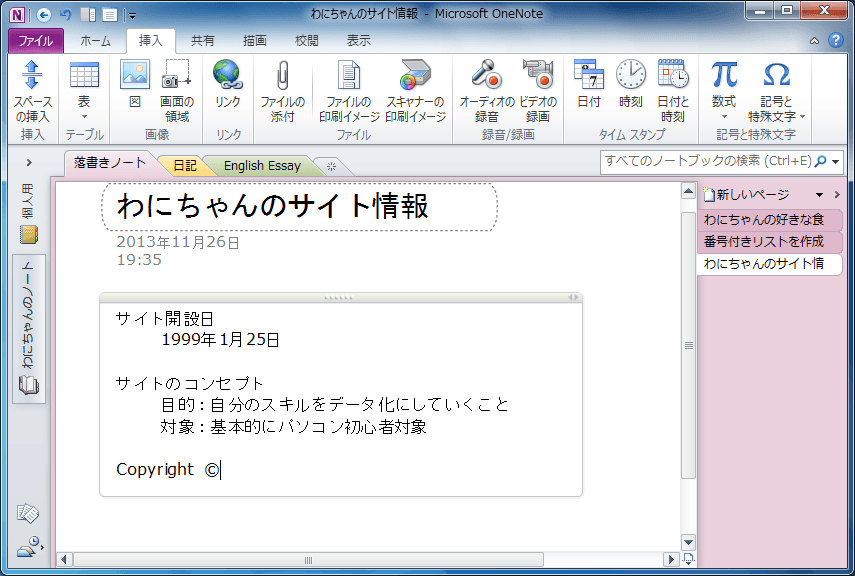Undo the last action from title bar
Image resolution: width=855 pixels, height=576 pixels.
66,14
